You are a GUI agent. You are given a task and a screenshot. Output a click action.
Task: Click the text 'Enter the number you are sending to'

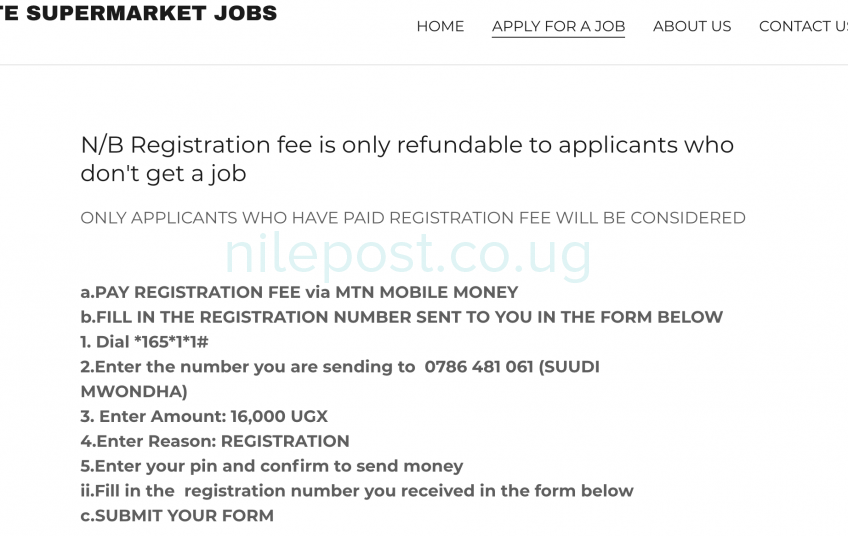(248, 367)
